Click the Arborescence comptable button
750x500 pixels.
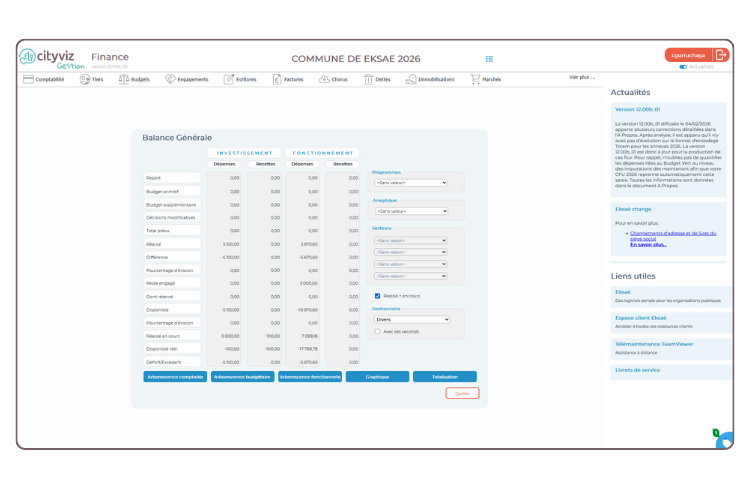click(x=175, y=377)
